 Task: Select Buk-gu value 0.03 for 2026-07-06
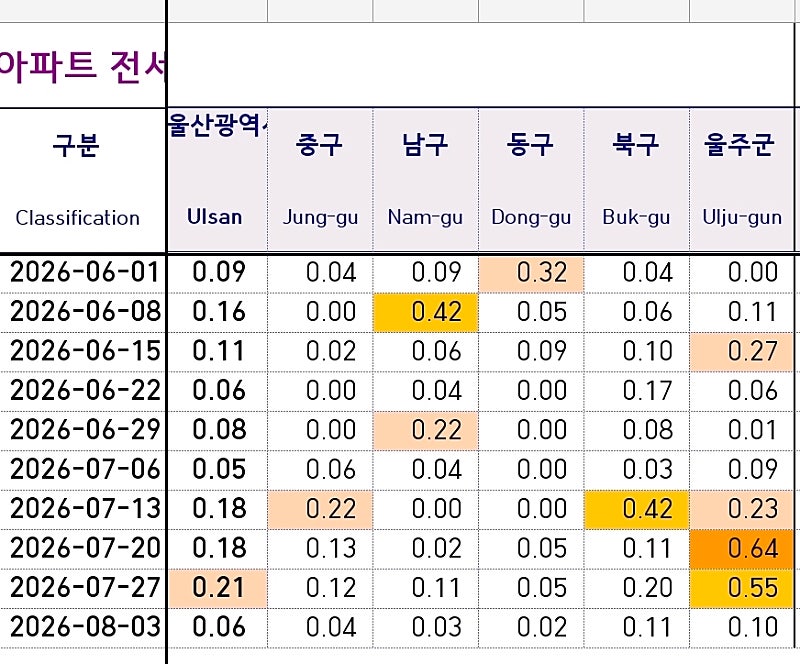(637, 470)
